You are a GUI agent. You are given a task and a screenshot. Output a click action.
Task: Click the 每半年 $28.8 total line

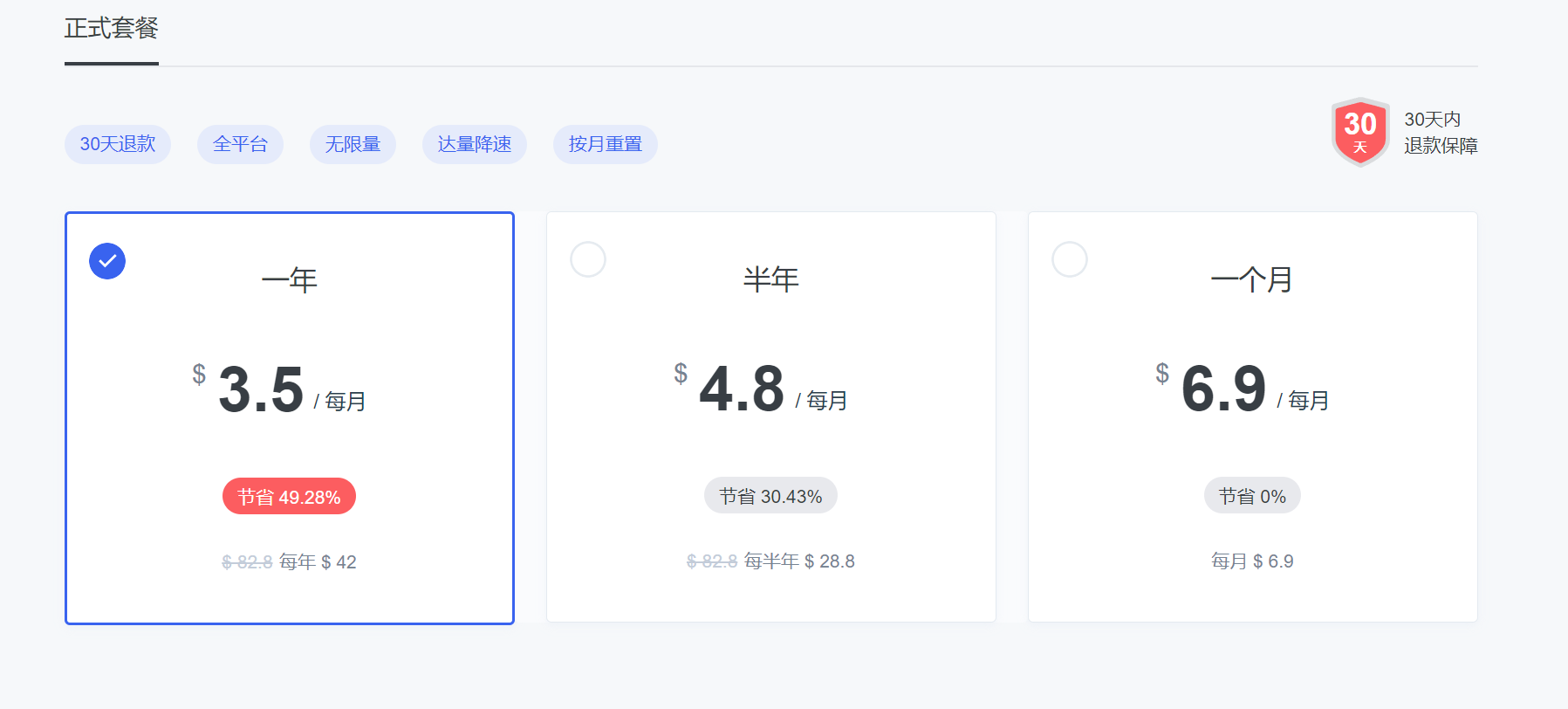point(798,561)
